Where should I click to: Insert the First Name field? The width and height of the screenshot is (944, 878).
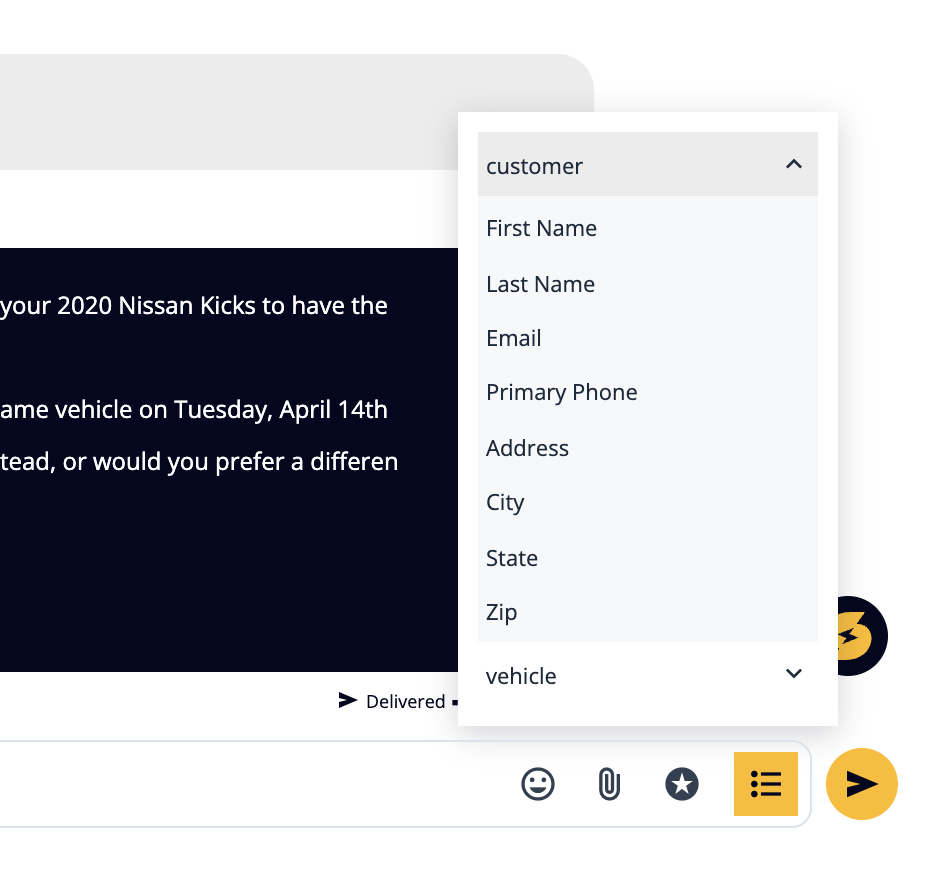tap(648, 228)
